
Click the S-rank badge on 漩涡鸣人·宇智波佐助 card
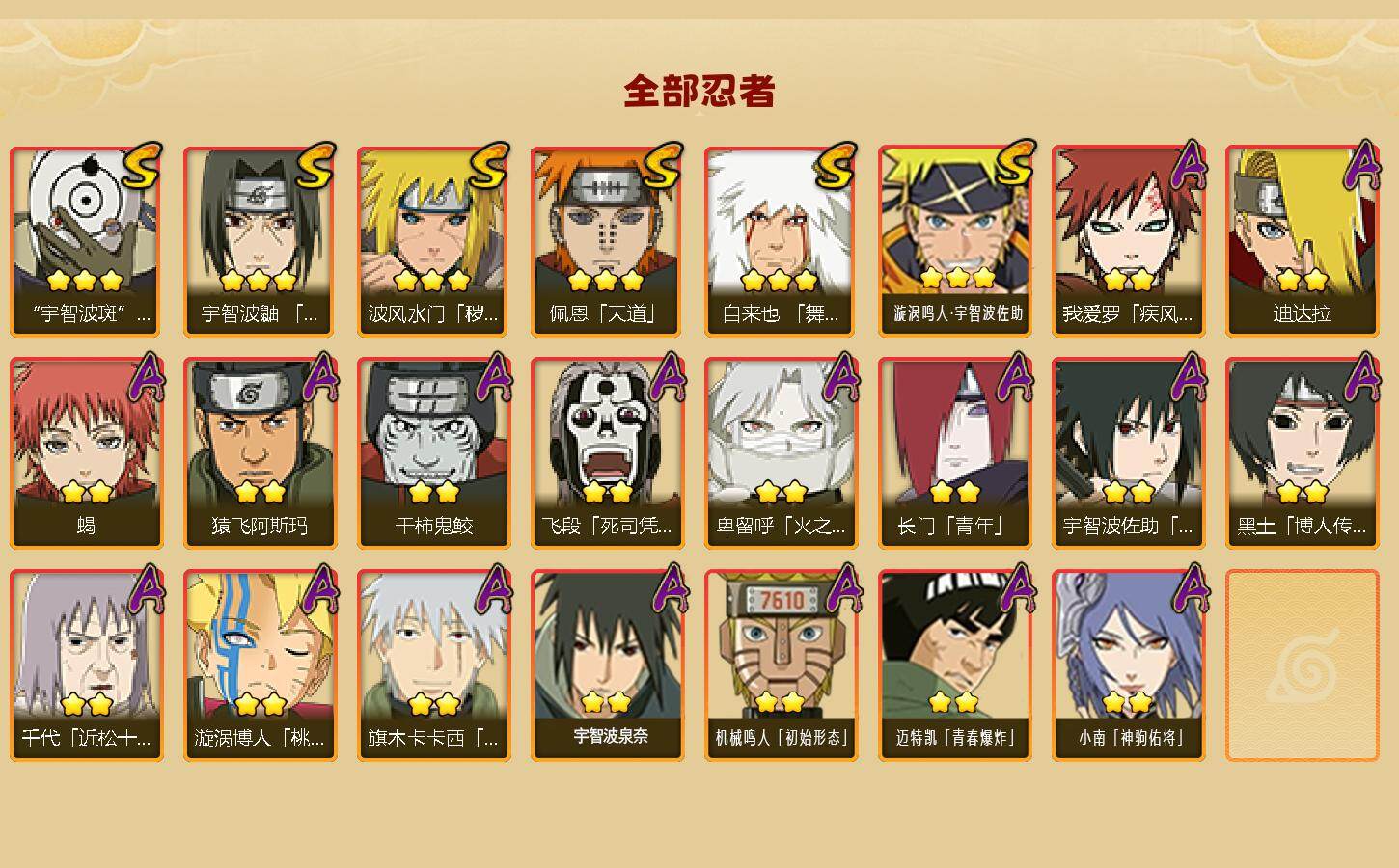coord(1013,164)
